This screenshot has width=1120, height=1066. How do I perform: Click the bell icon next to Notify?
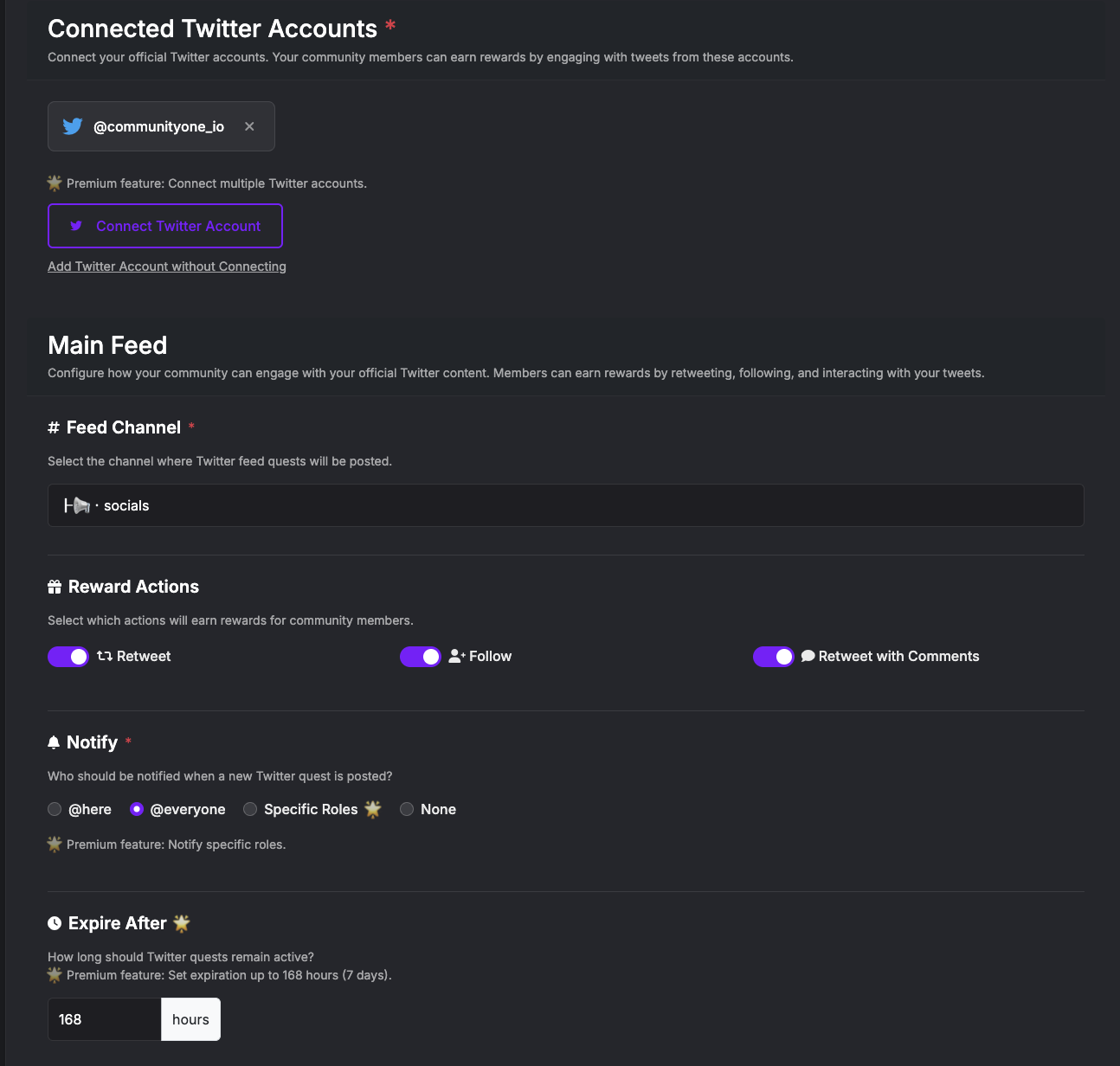[54, 742]
